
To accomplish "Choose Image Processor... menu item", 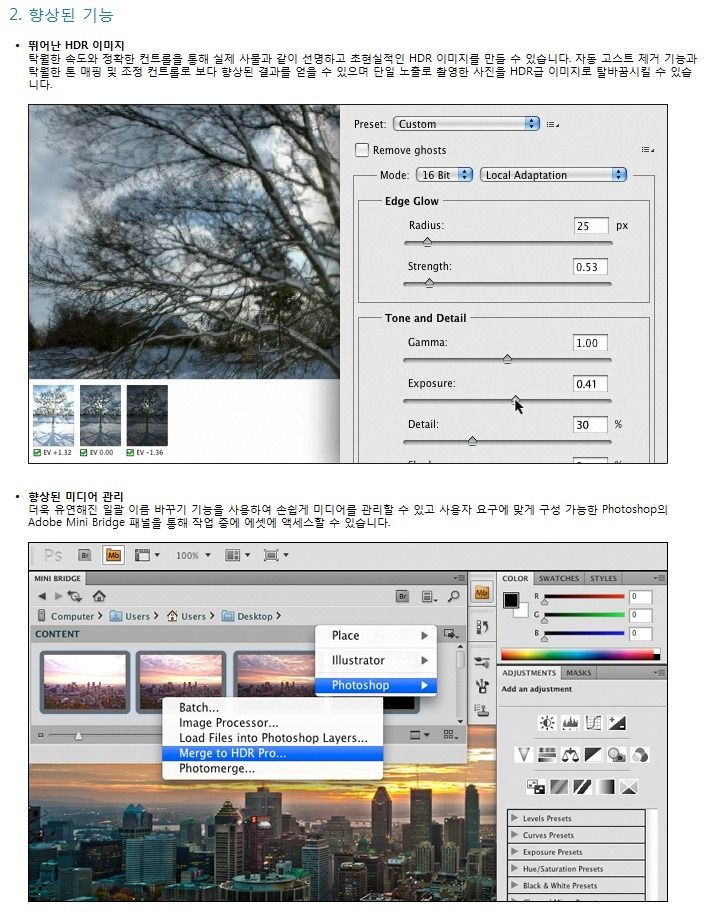I will (x=272, y=722).
